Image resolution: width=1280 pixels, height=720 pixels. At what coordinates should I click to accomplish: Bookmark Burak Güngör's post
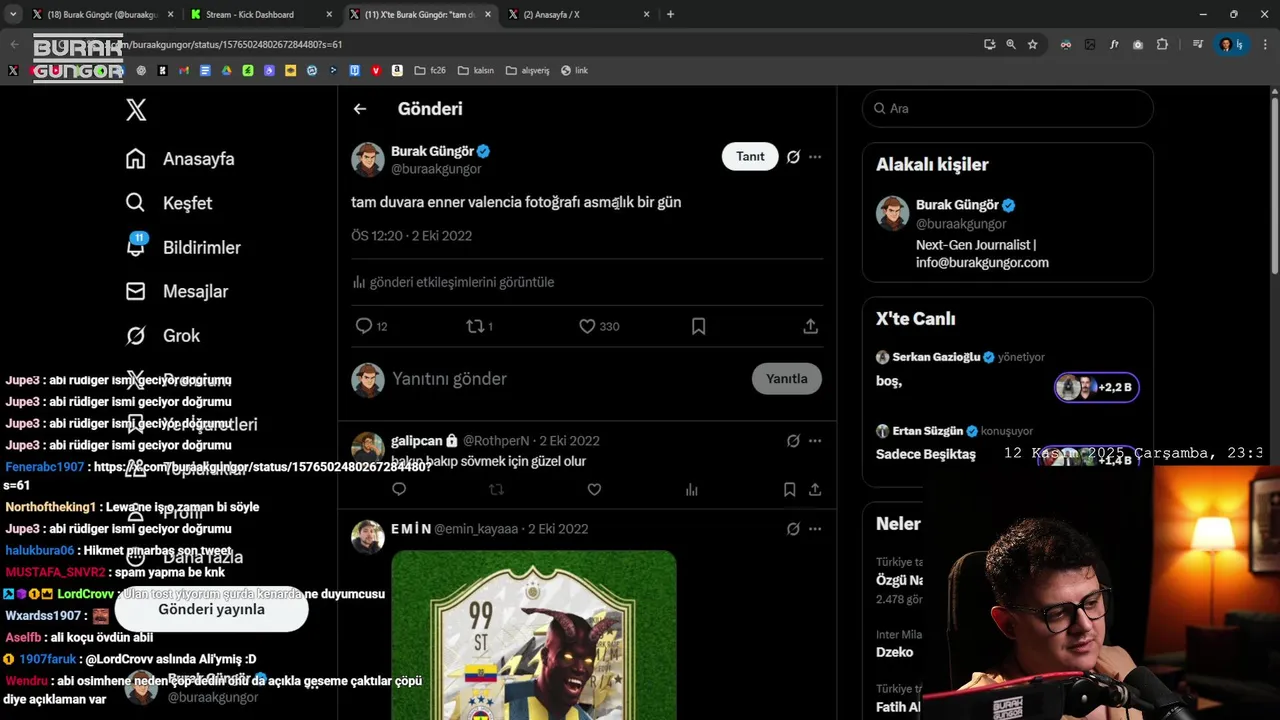[x=699, y=326]
